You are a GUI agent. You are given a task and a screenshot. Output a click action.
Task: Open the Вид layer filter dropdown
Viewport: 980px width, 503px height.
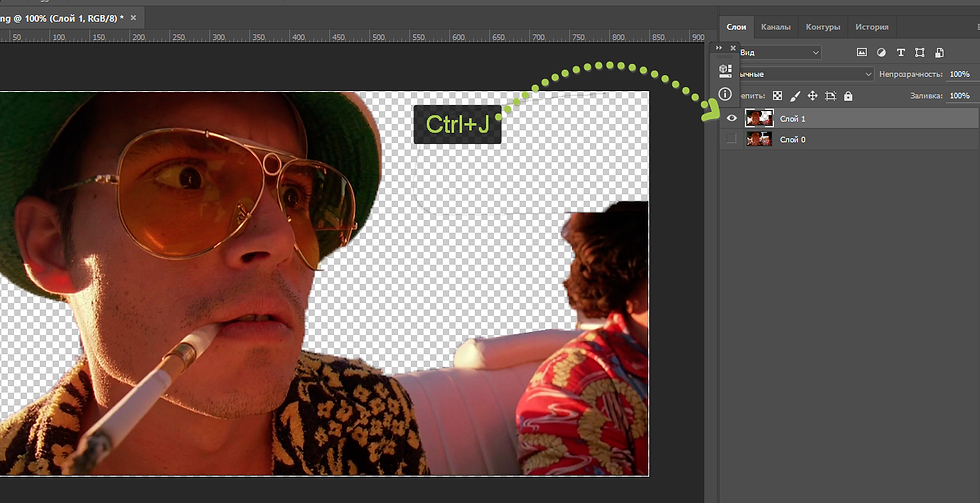[779, 52]
